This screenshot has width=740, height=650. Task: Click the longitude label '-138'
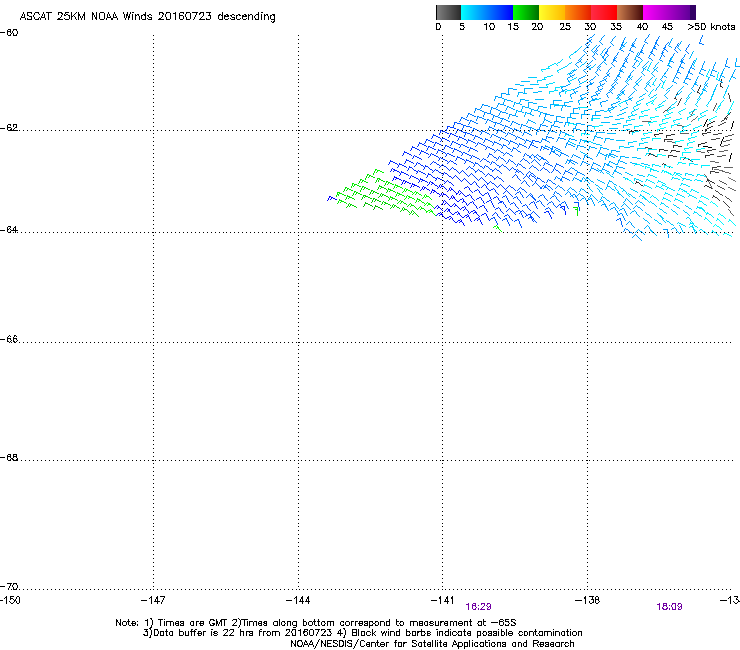pos(588,600)
